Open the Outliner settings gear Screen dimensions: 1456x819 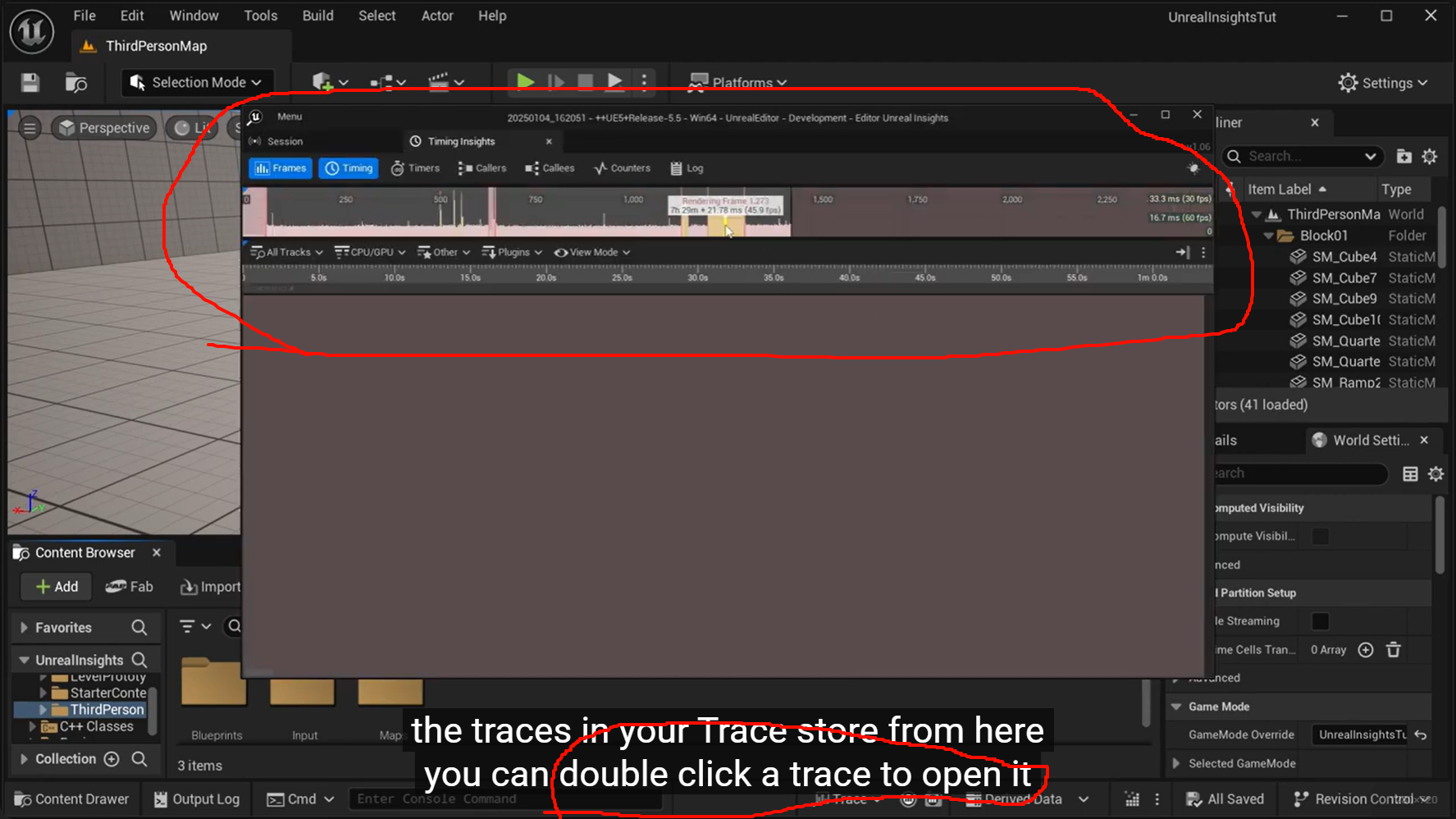pyautogui.click(x=1430, y=156)
